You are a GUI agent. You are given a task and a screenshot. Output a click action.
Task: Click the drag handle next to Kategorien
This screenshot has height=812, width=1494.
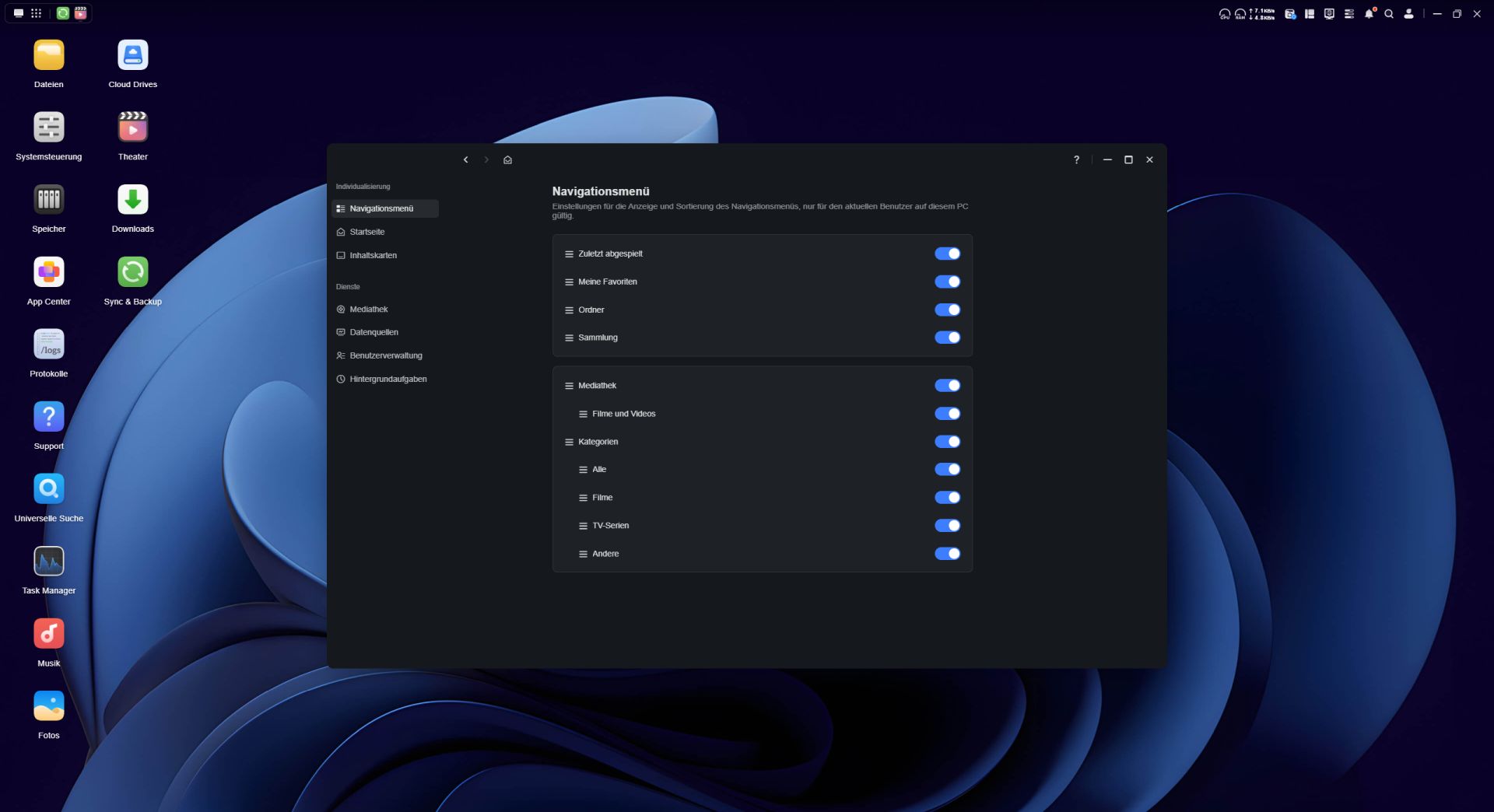pyautogui.click(x=569, y=442)
